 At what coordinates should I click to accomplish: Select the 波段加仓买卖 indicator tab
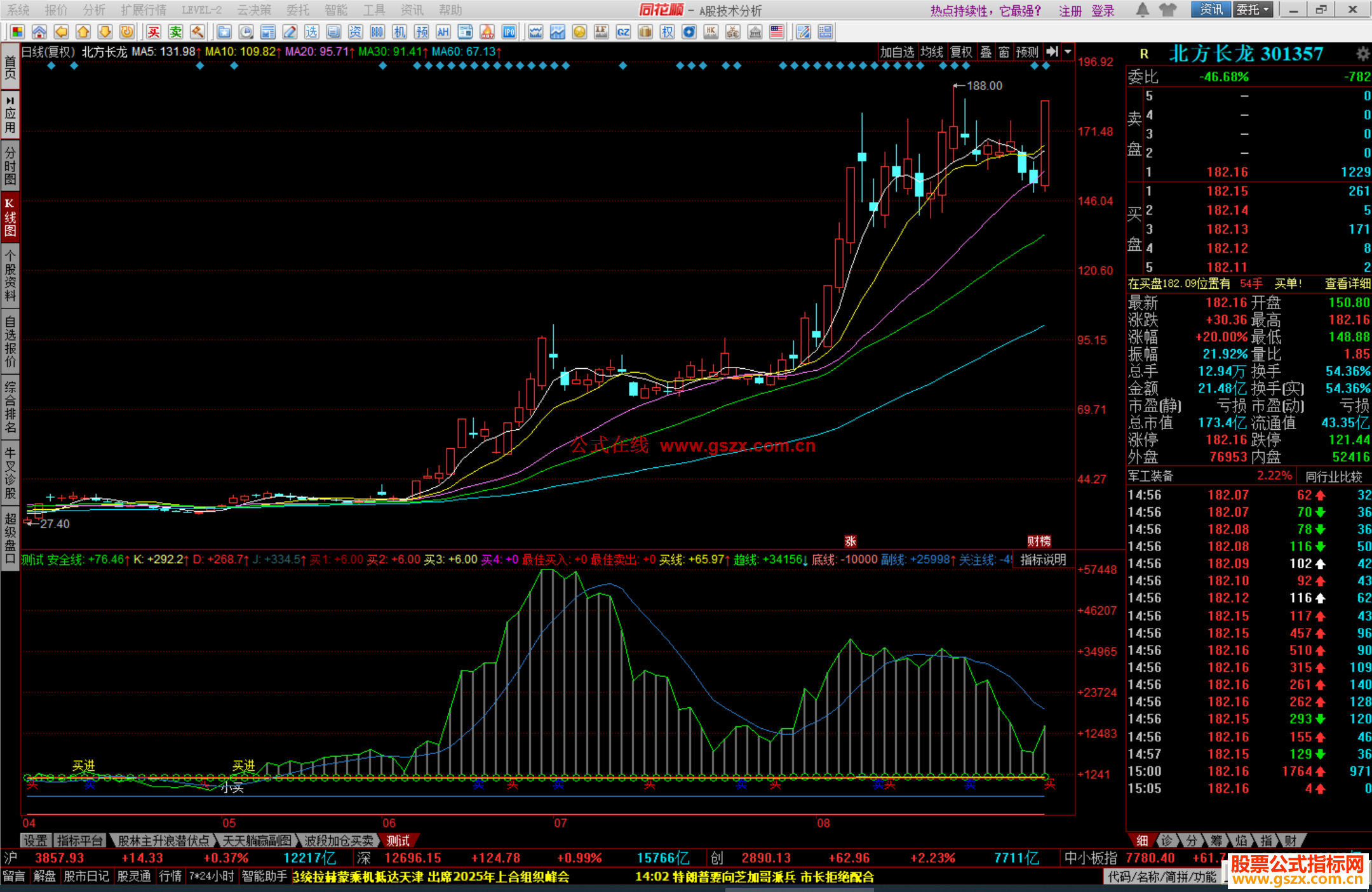339,841
